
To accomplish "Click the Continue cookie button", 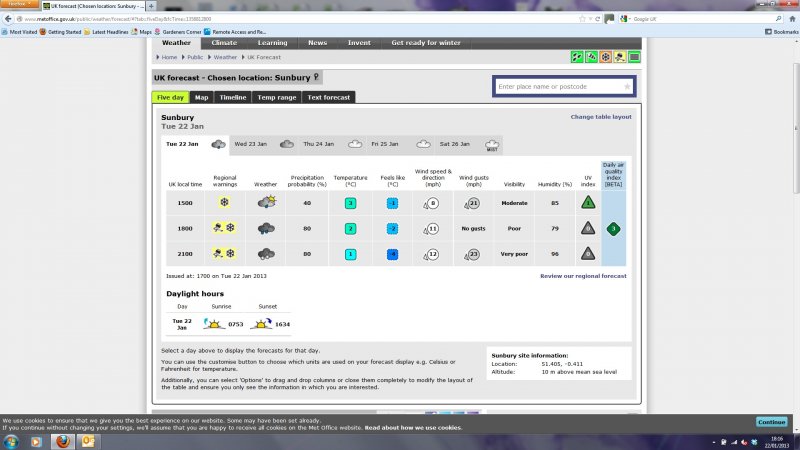I will click(x=771, y=422).
